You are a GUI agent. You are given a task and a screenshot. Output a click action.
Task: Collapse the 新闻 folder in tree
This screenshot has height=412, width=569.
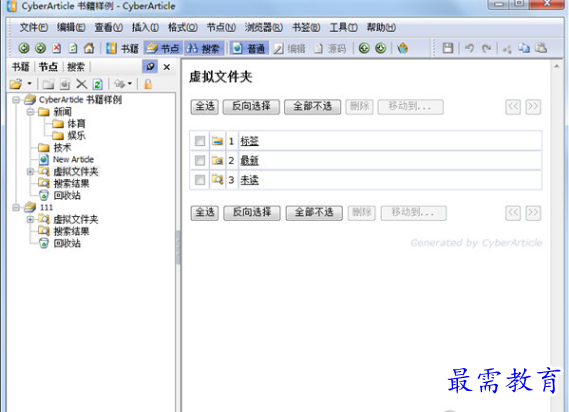coord(30,111)
